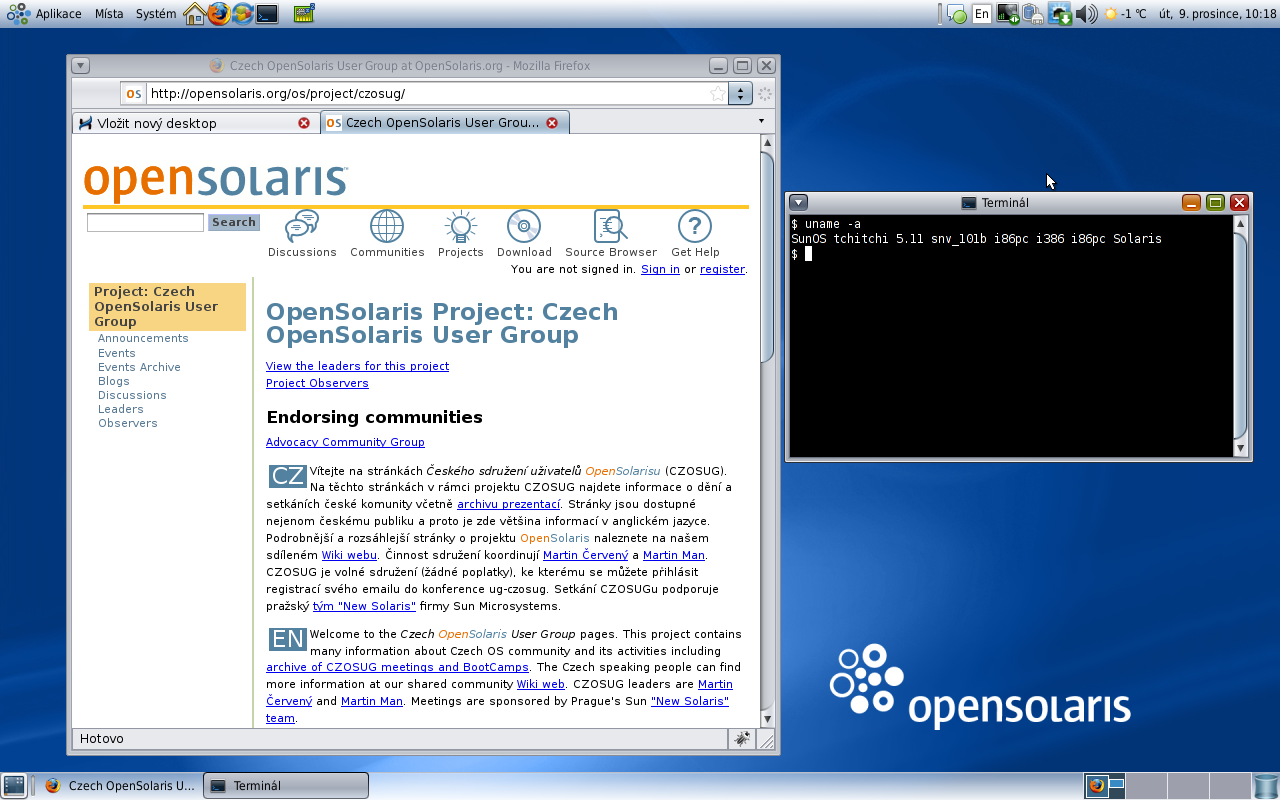Screen dimensions: 1280x800
Task: Open the package update manager launcher
Action: [x=242, y=14]
